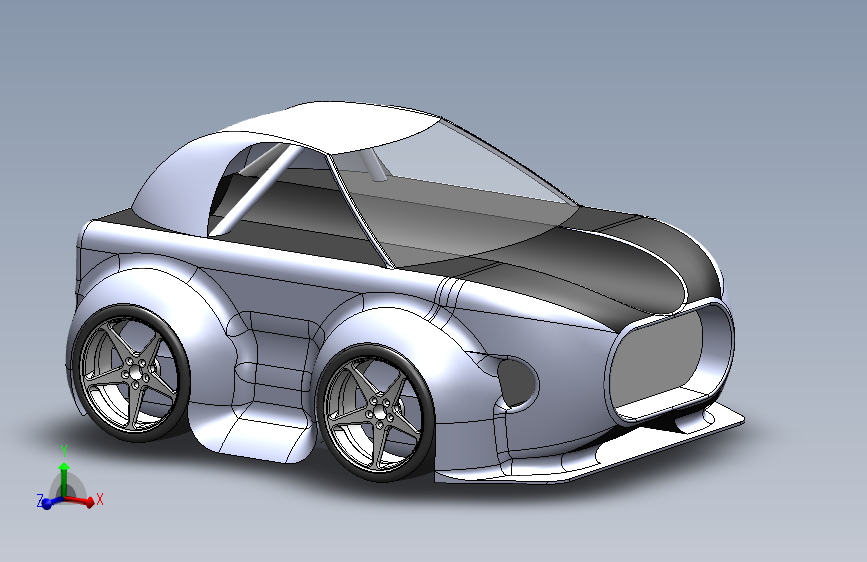Select the round fog light opening
Image resolution: width=867 pixels, height=562 pixels.
coord(518,383)
